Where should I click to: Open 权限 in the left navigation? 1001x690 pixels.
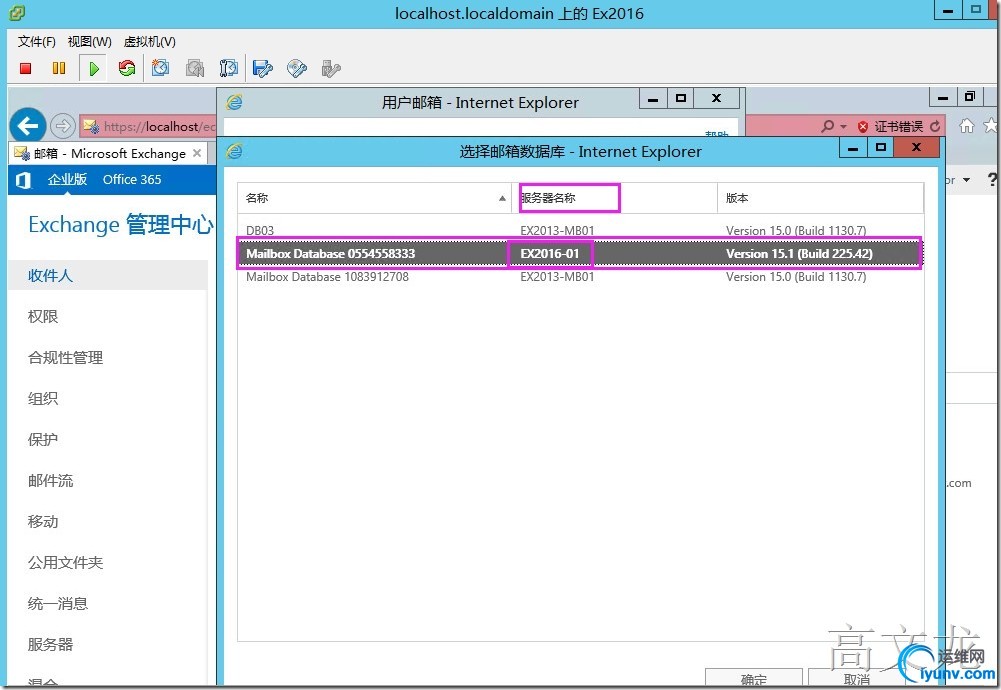pyautogui.click(x=43, y=316)
